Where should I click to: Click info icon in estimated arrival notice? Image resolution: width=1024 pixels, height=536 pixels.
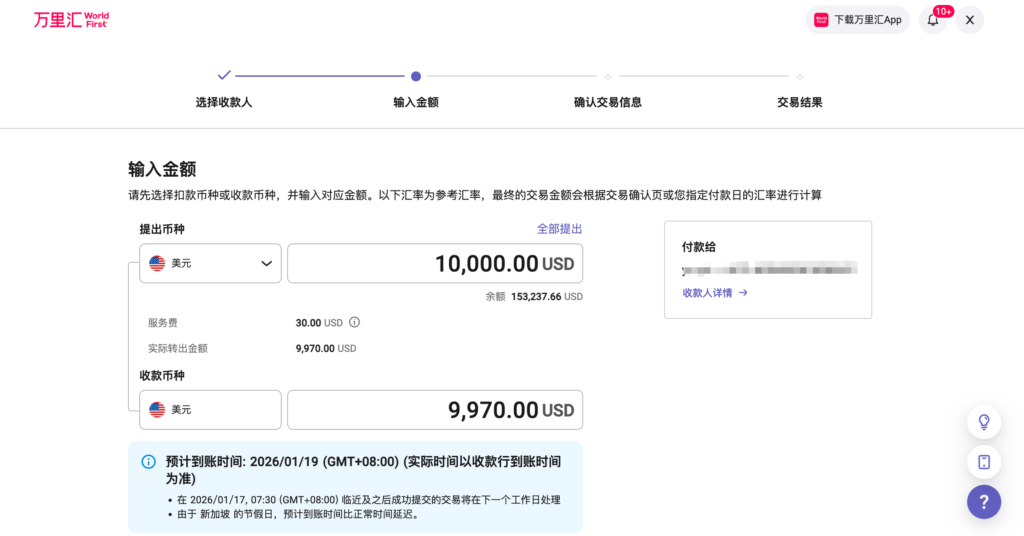(149, 462)
